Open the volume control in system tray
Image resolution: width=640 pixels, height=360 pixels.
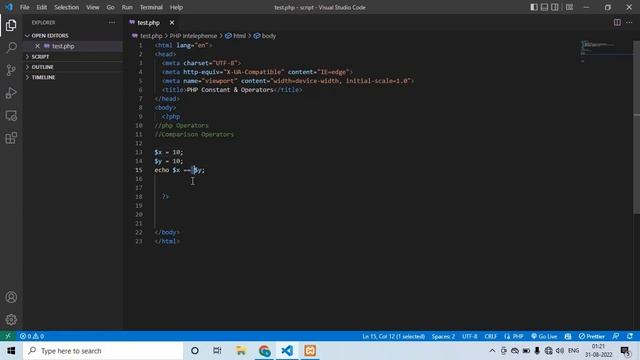[x=560, y=351]
